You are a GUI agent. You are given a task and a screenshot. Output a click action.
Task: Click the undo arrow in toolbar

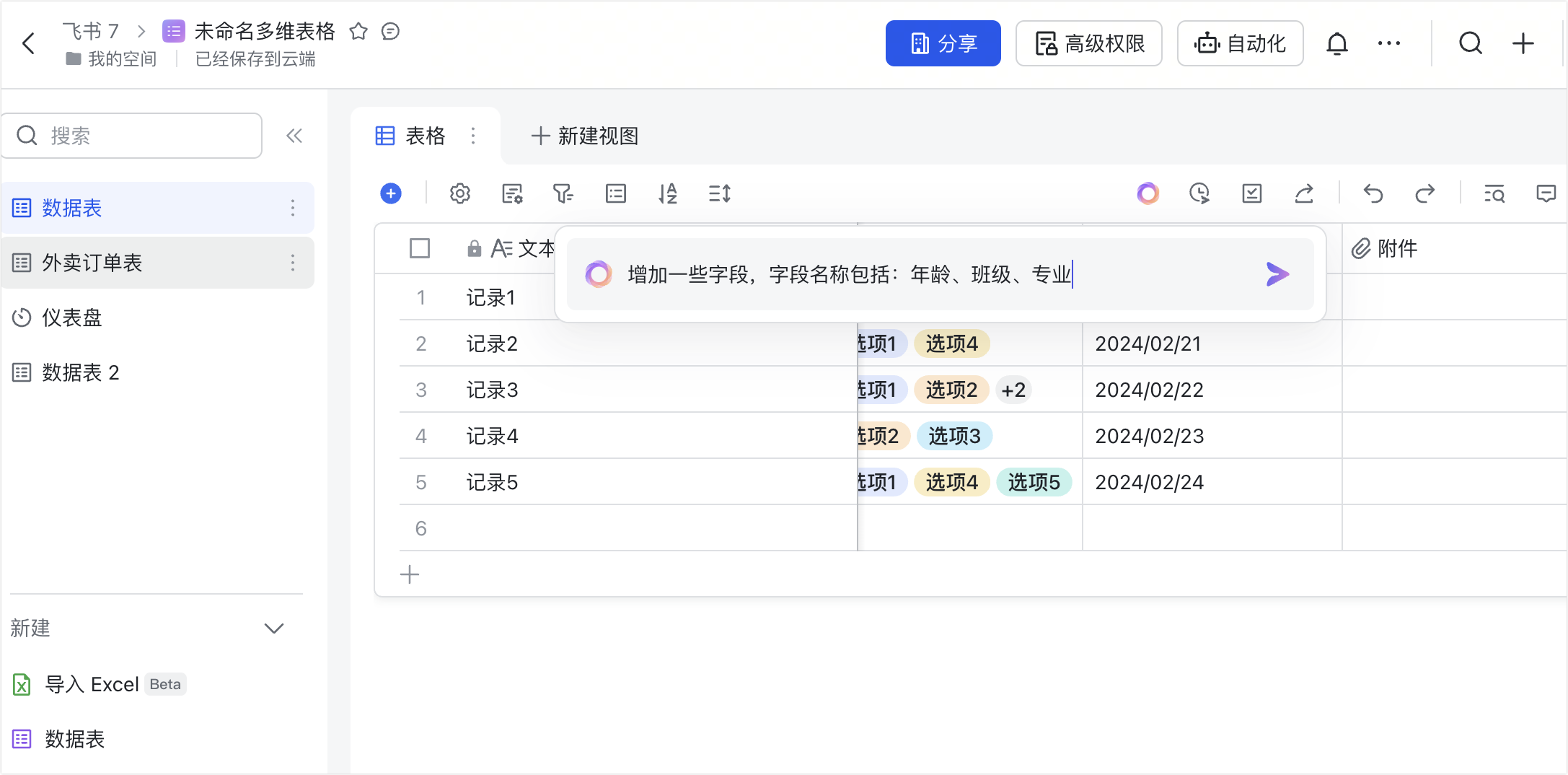(1373, 193)
